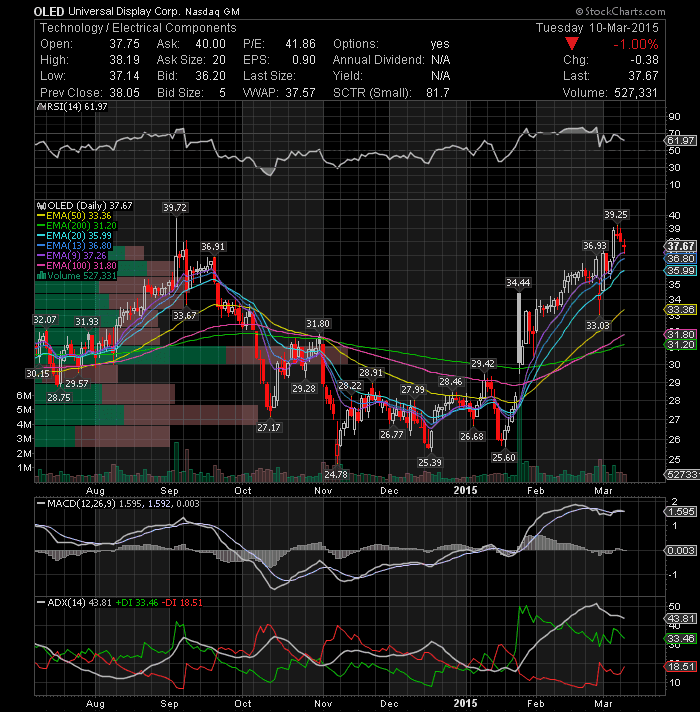Click the 39.72 September high price annotation
The width and height of the screenshot is (700, 712).
[x=175, y=208]
